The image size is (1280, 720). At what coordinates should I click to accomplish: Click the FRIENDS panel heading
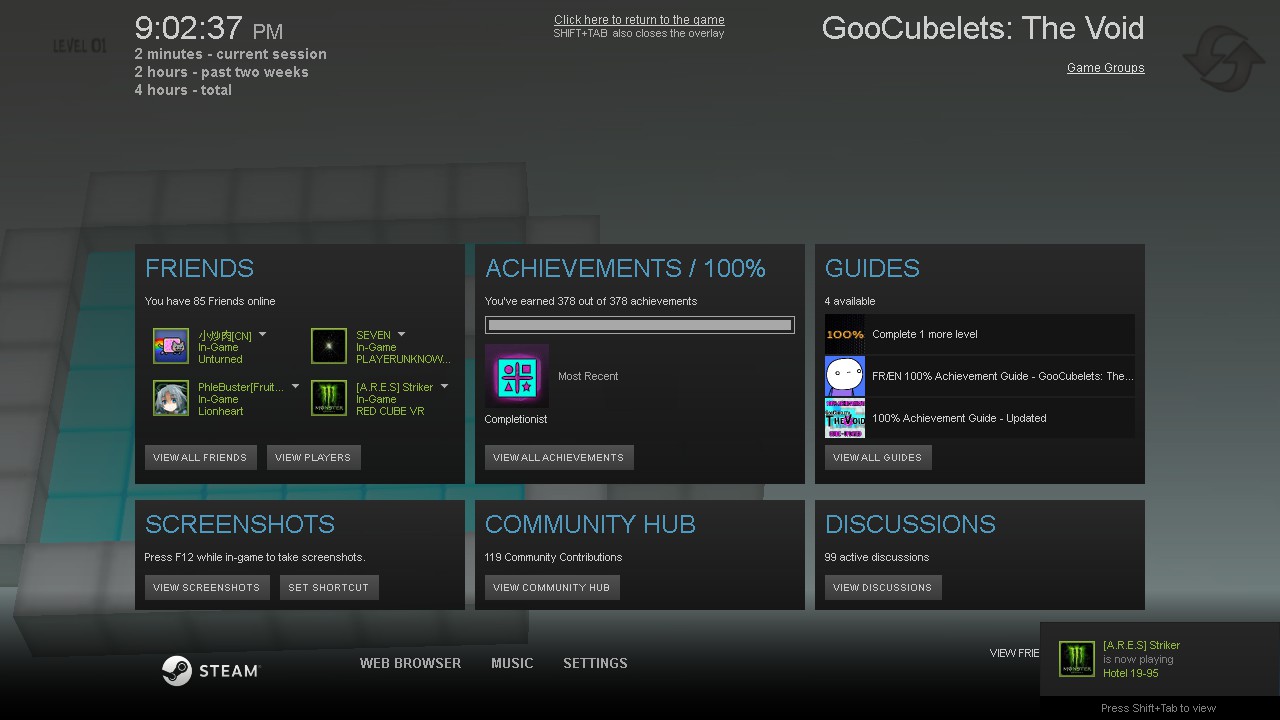pos(199,268)
